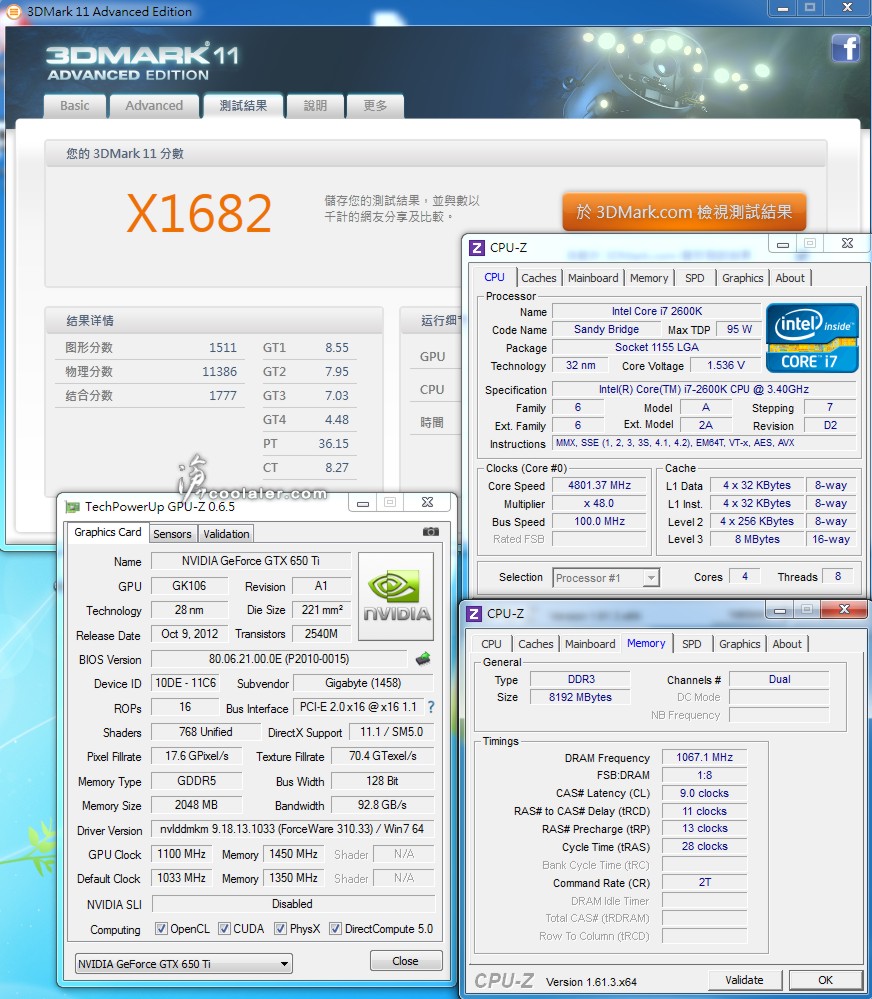Click the Multiplier value x 48.0
Viewport: 872px width, 999px height.
599,503
